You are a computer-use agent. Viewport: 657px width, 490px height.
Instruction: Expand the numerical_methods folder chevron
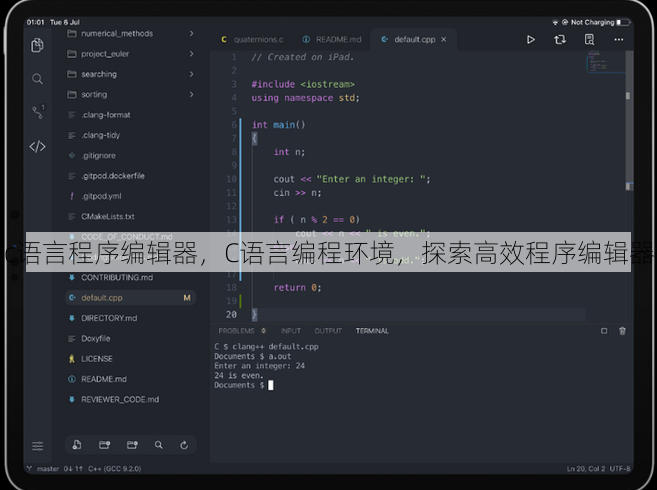191,33
